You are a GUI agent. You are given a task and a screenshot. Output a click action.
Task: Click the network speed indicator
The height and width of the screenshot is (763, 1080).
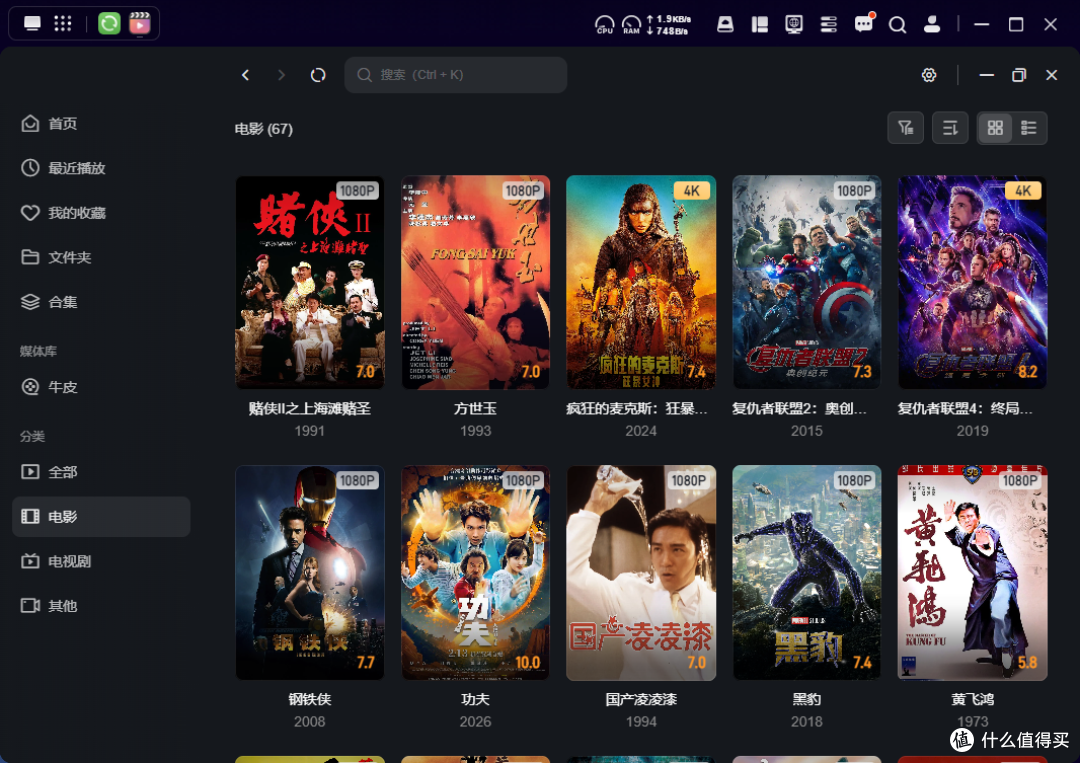[x=668, y=25]
